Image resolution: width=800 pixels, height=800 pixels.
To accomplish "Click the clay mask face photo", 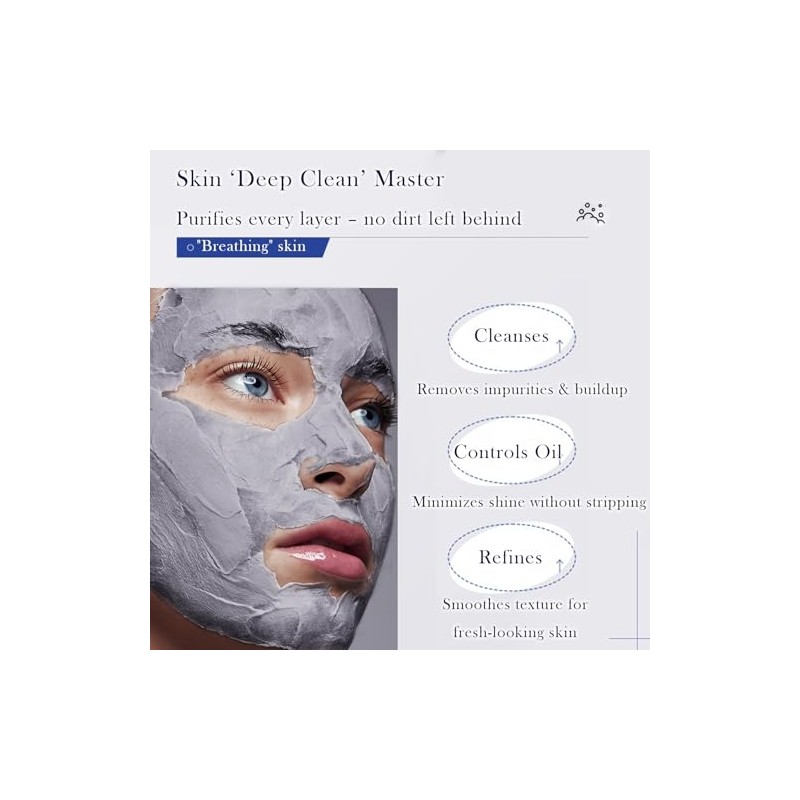I will tap(273, 469).
